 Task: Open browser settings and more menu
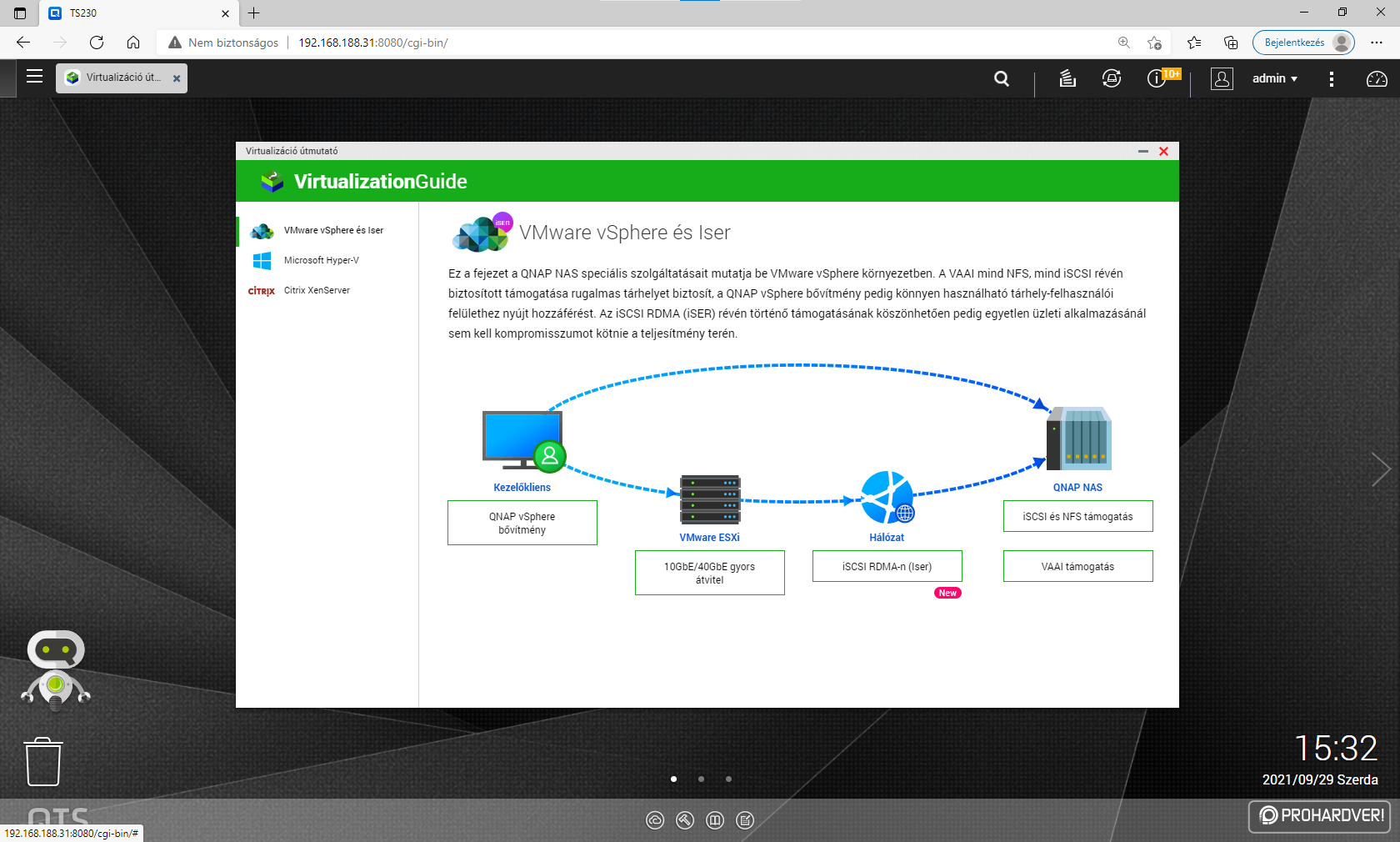1377,43
